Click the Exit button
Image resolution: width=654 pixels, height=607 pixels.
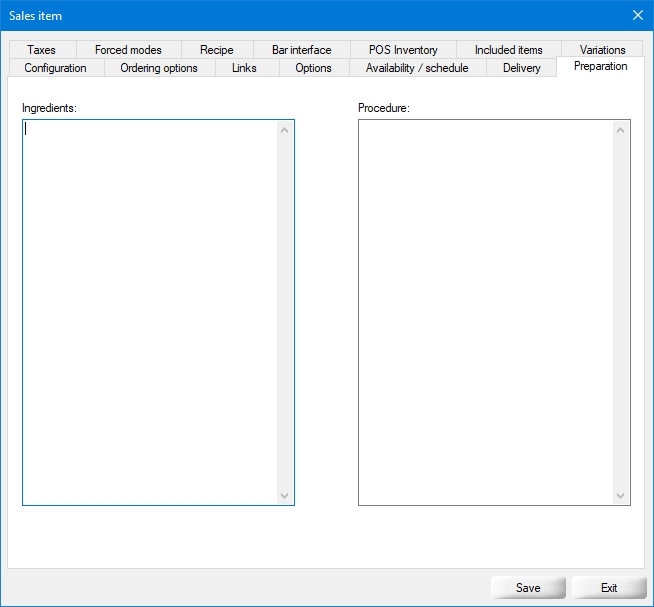click(x=609, y=588)
